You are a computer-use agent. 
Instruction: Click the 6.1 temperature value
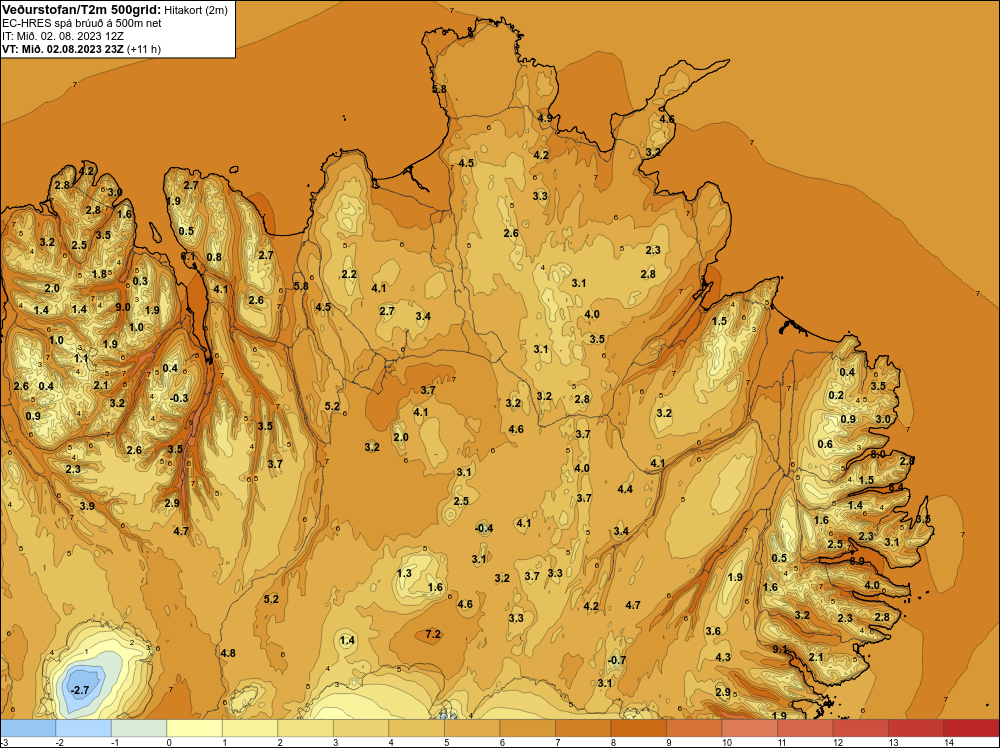pyautogui.click(x=188, y=256)
